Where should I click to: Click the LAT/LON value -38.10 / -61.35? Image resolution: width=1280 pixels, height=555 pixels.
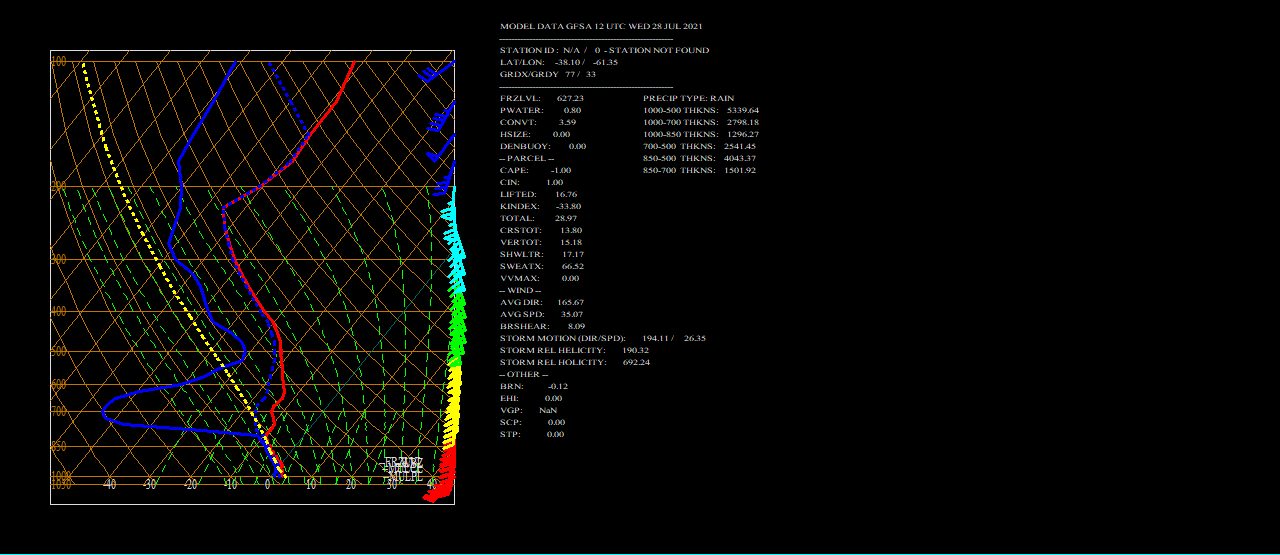pyautogui.click(x=586, y=62)
